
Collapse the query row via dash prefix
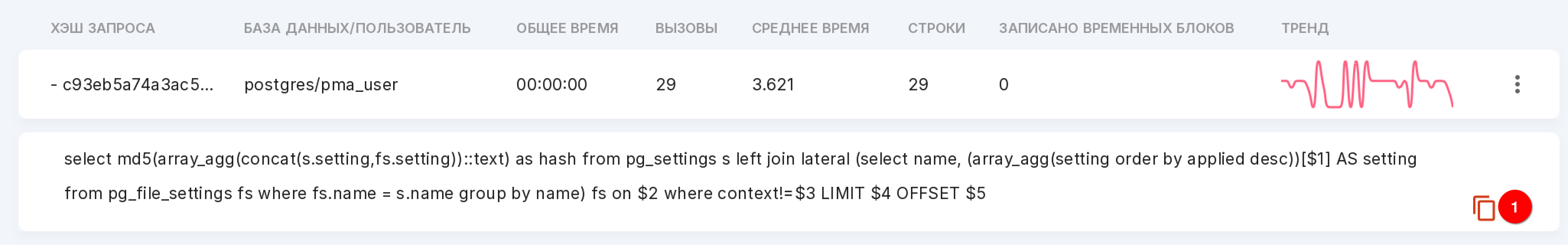54,84
